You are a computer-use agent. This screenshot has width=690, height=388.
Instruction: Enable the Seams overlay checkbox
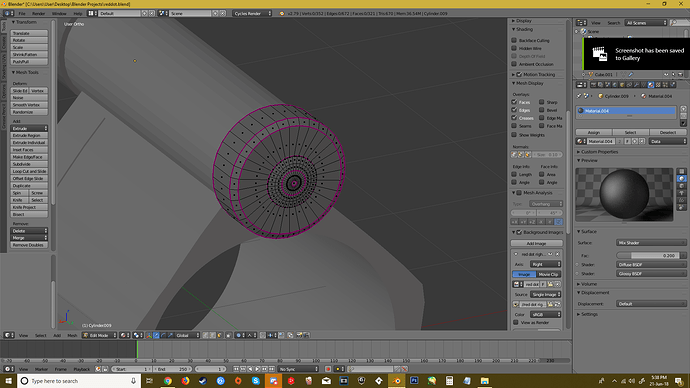[x=514, y=126]
